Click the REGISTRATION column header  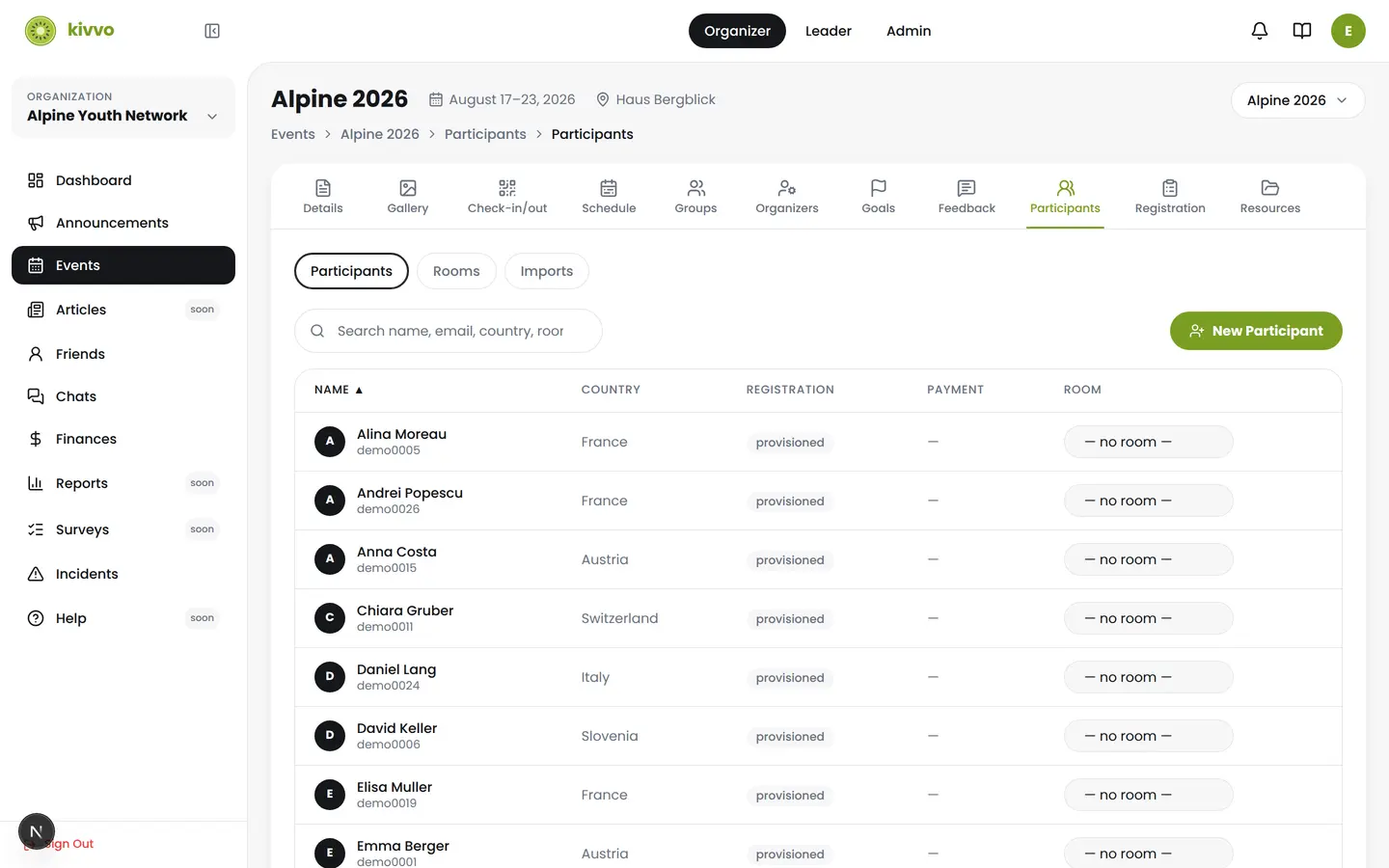[x=790, y=390]
